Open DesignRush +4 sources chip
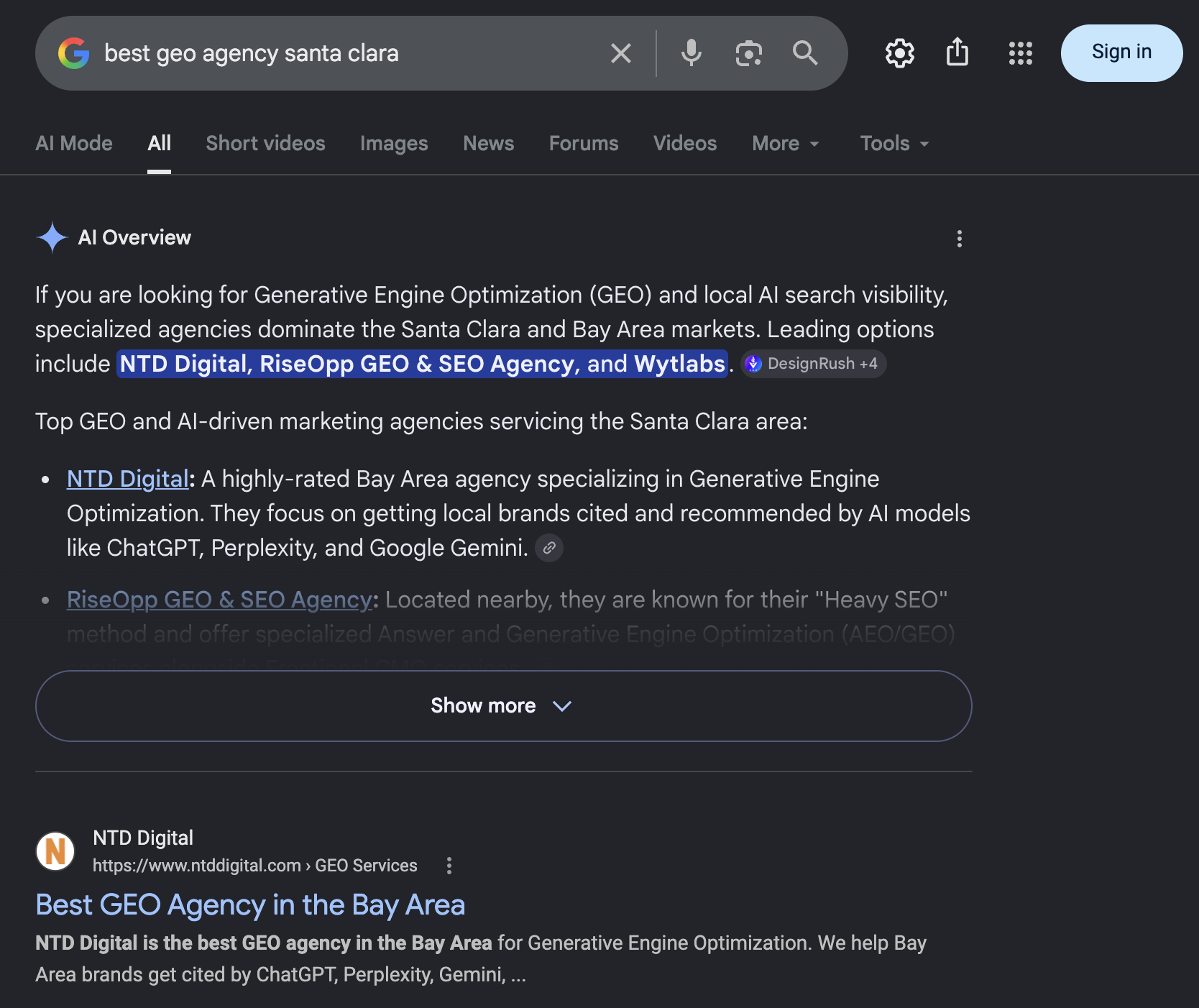1199x1008 pixels. point(814,364)
